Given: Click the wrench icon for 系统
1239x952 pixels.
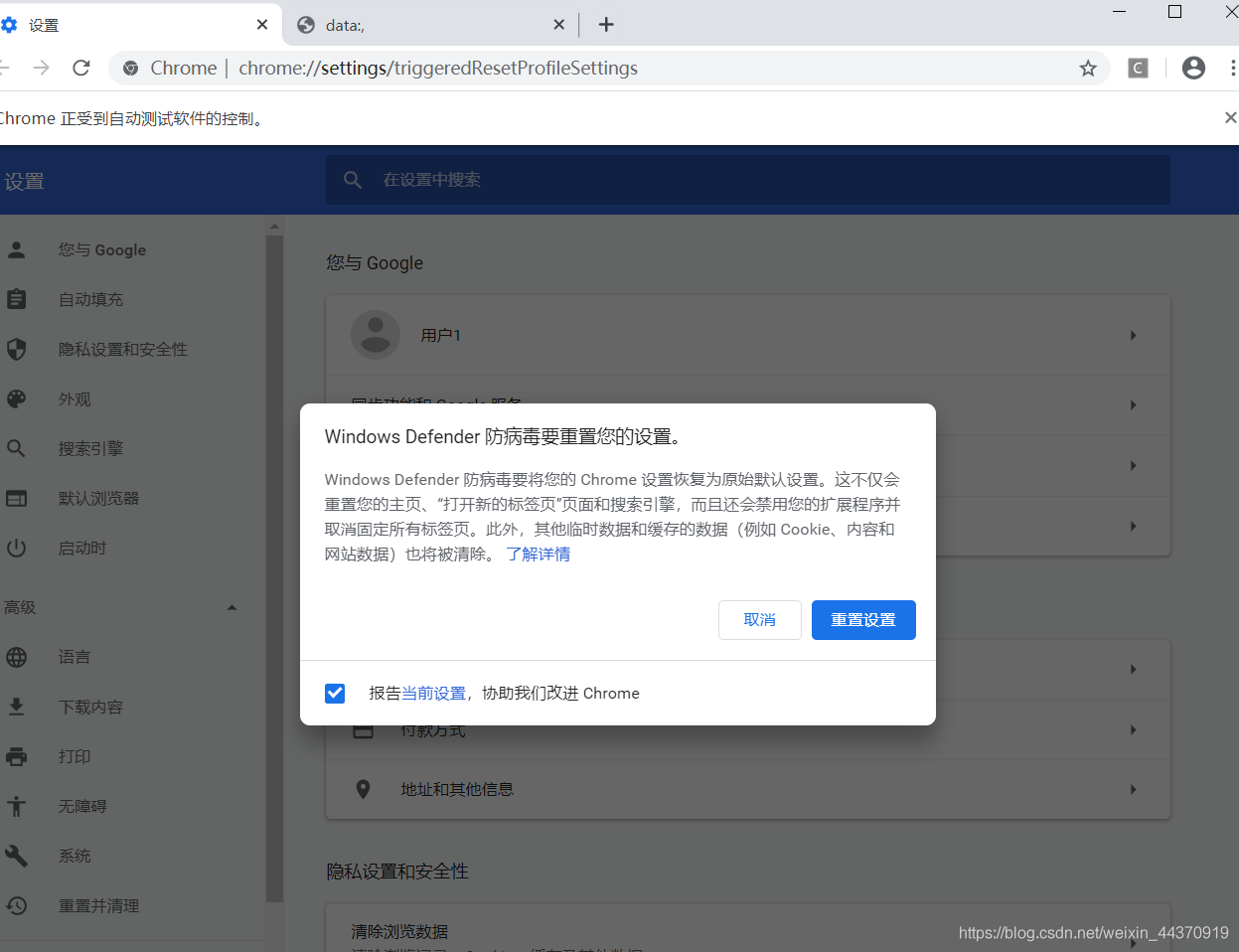Looking at the screenshot, I should click(x=17, y=856).
